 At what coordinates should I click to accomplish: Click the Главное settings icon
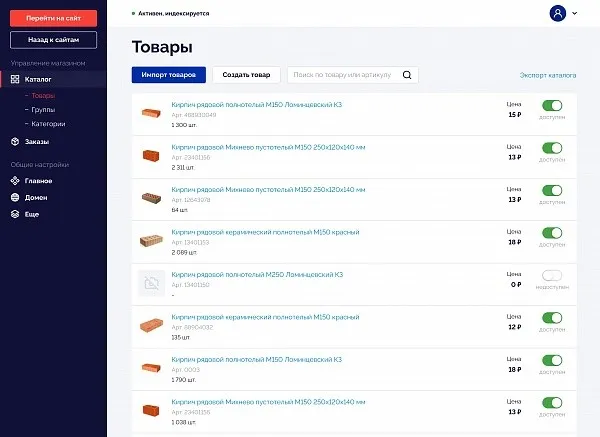15,181
